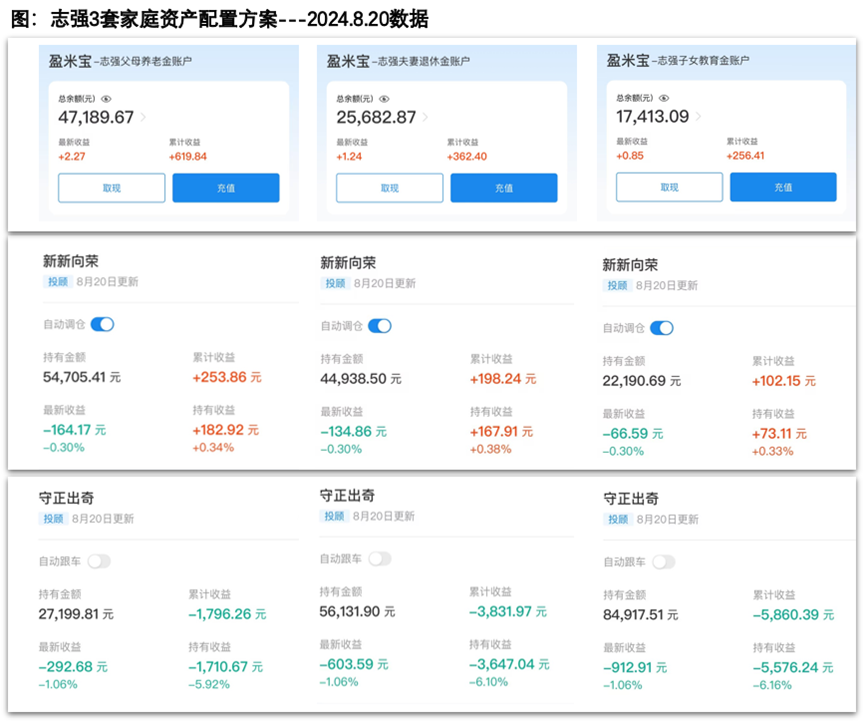Click latest earnings +0.85

(630, 156)
